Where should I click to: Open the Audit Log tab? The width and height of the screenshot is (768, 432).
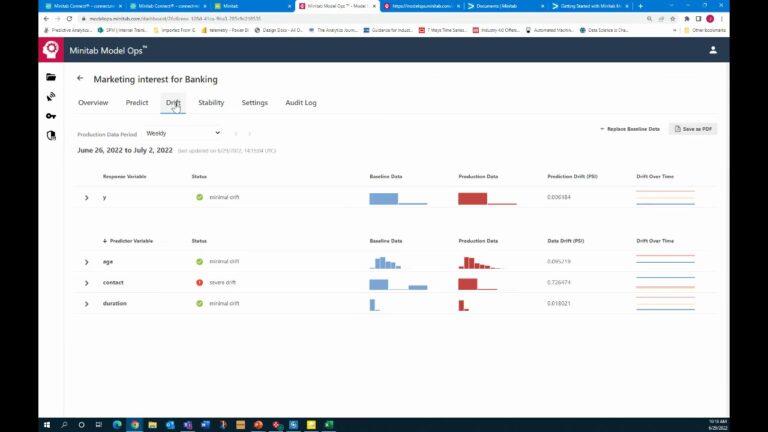pyautogui.click(x=301, y=102)
